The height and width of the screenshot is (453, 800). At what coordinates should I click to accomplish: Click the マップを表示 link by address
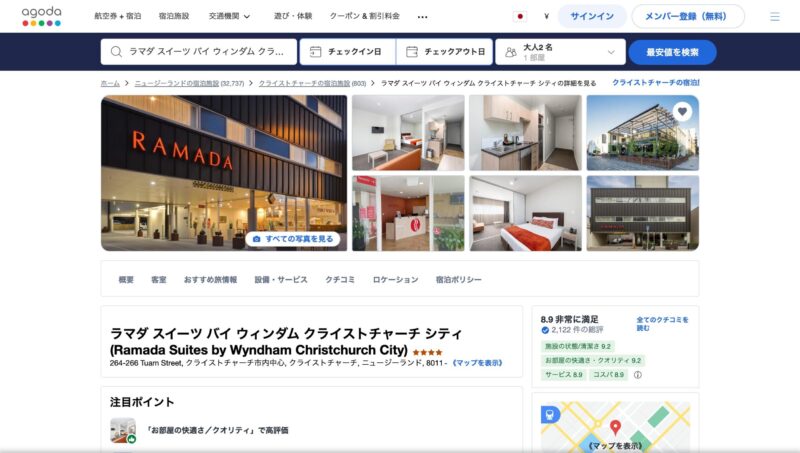[x=478, y=363]
